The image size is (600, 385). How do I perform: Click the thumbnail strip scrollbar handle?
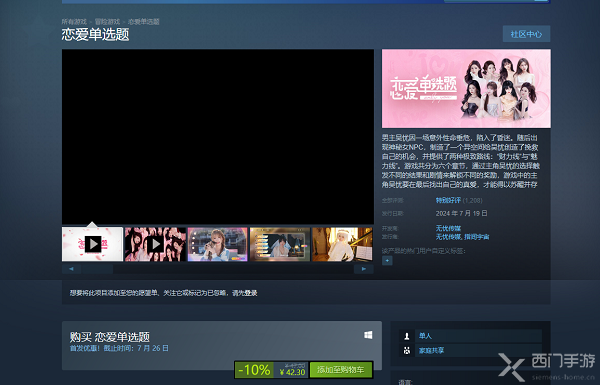97,269
